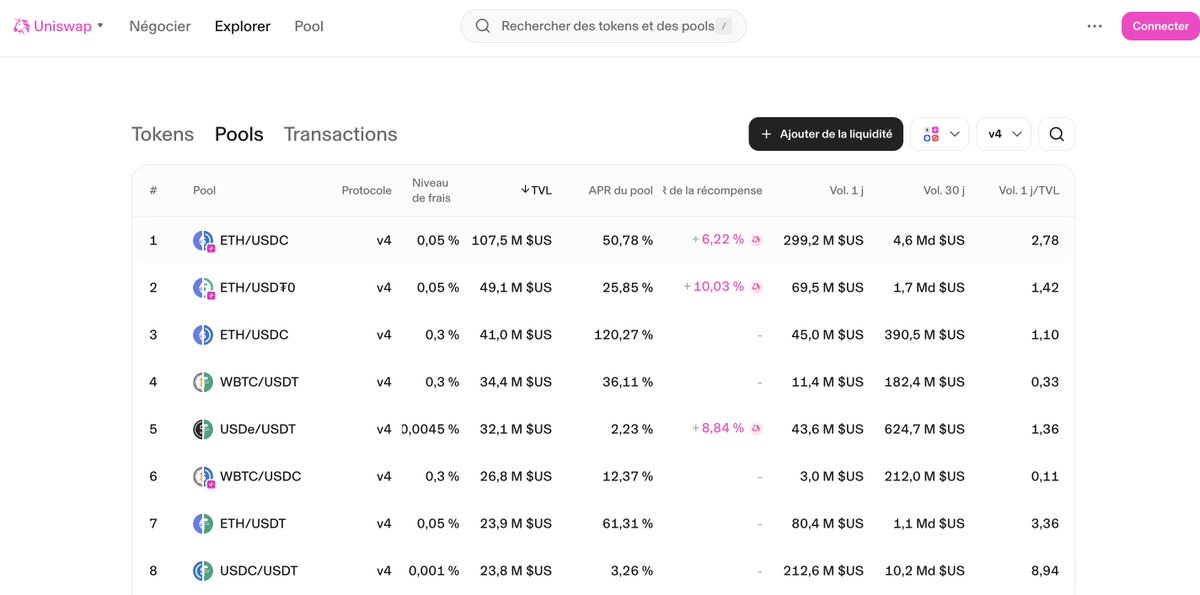Click ETH/USDT pool token icon

pos(203,524)
